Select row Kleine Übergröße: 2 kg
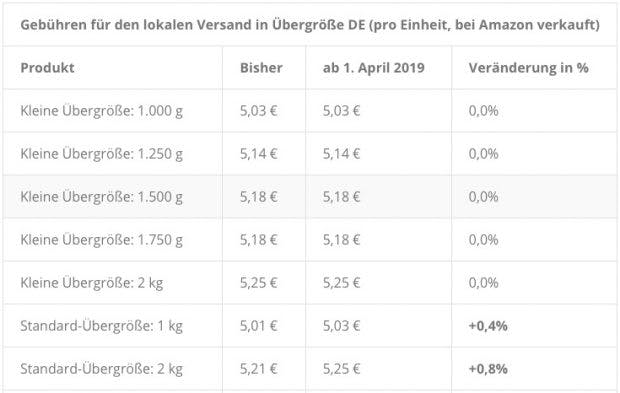Image resolution: width=620 pixels, height=393 pixels. pyautogui.click(x=310, y=283)
